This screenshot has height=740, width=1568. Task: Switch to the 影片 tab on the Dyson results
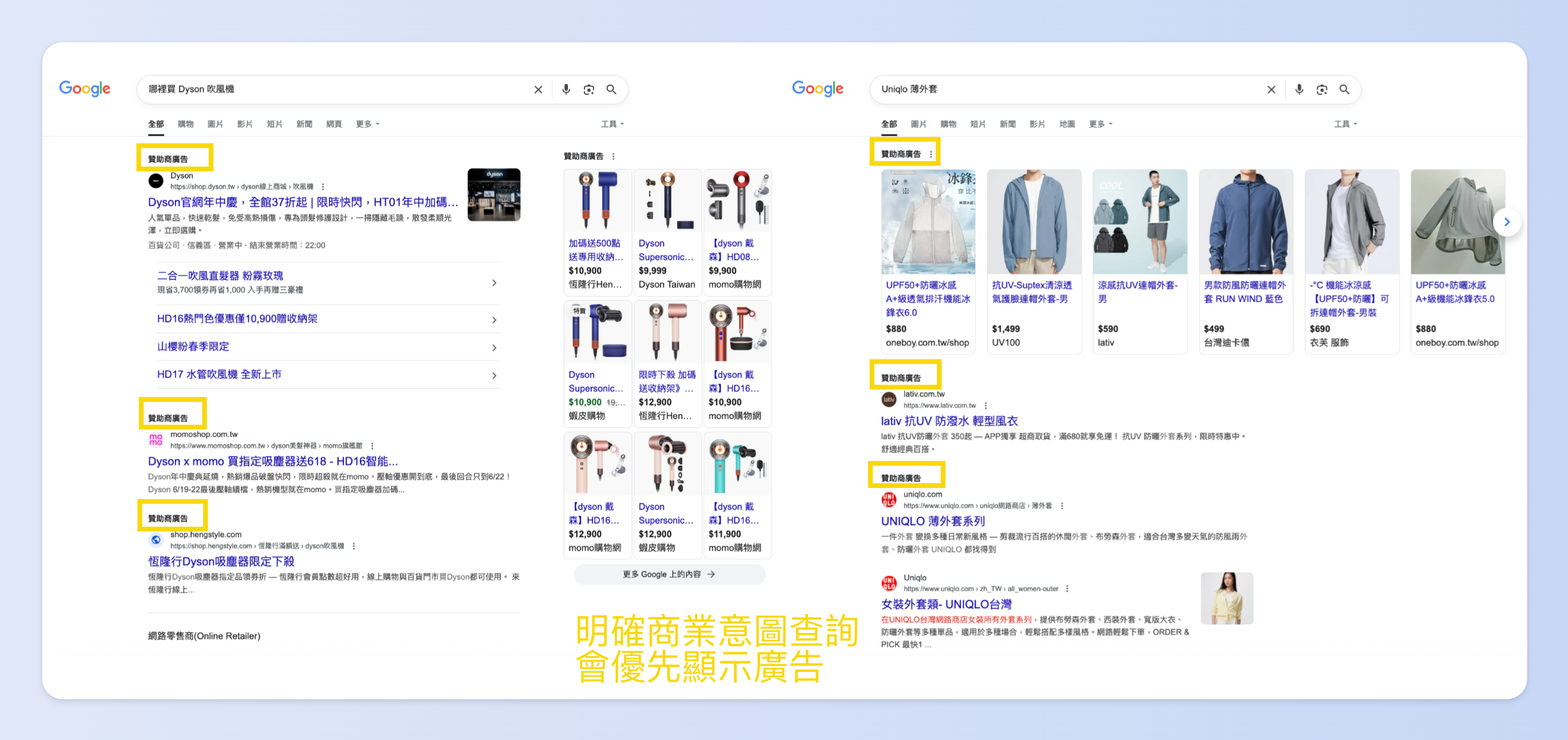click(x=245, y=124)
